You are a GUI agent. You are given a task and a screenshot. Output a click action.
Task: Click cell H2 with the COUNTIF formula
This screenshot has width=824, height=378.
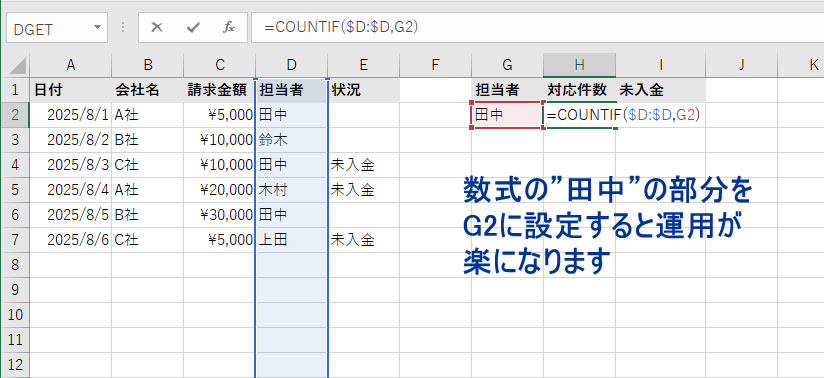pos(579,115)
